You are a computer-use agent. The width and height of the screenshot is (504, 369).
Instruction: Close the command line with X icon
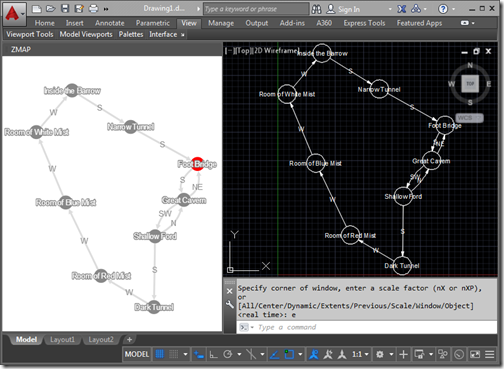[229, 291]
